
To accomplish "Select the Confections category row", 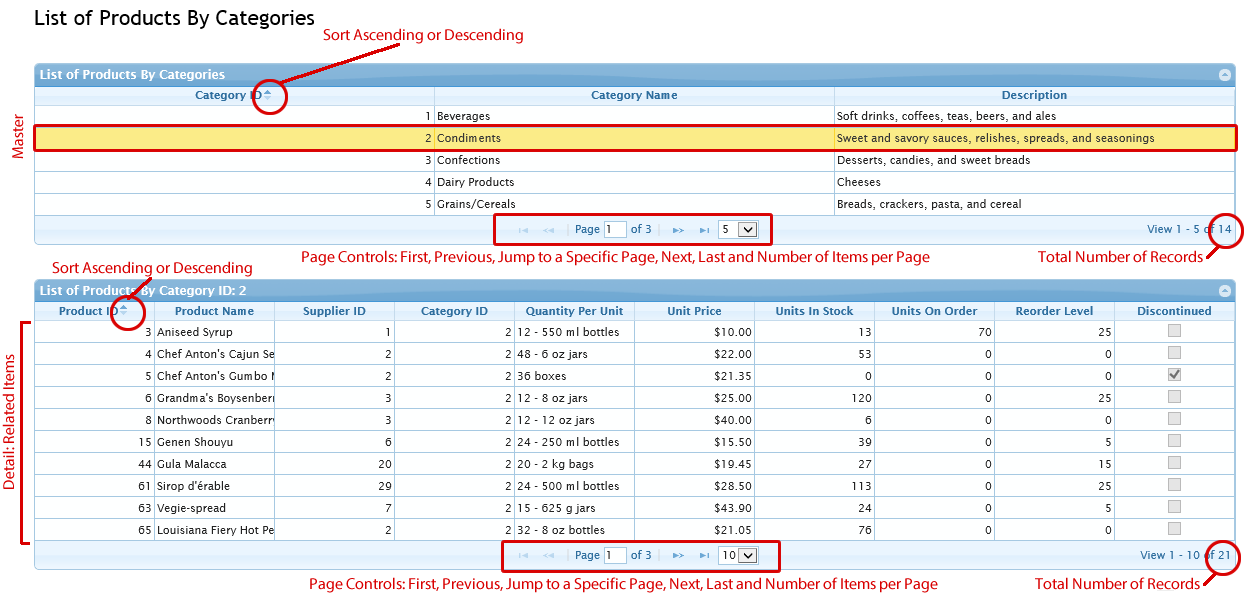I will pyautogui.click(x=634, y=160).
